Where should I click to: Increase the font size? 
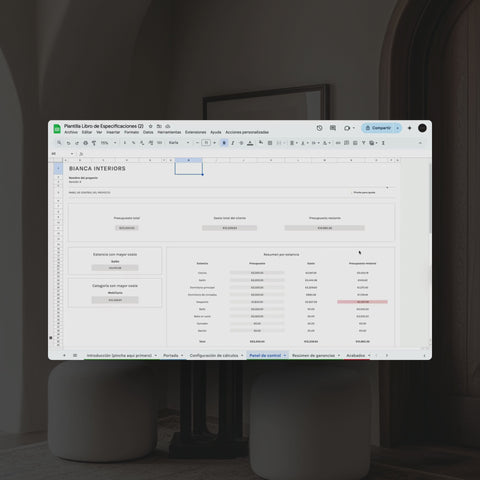[x=214, y=143]
